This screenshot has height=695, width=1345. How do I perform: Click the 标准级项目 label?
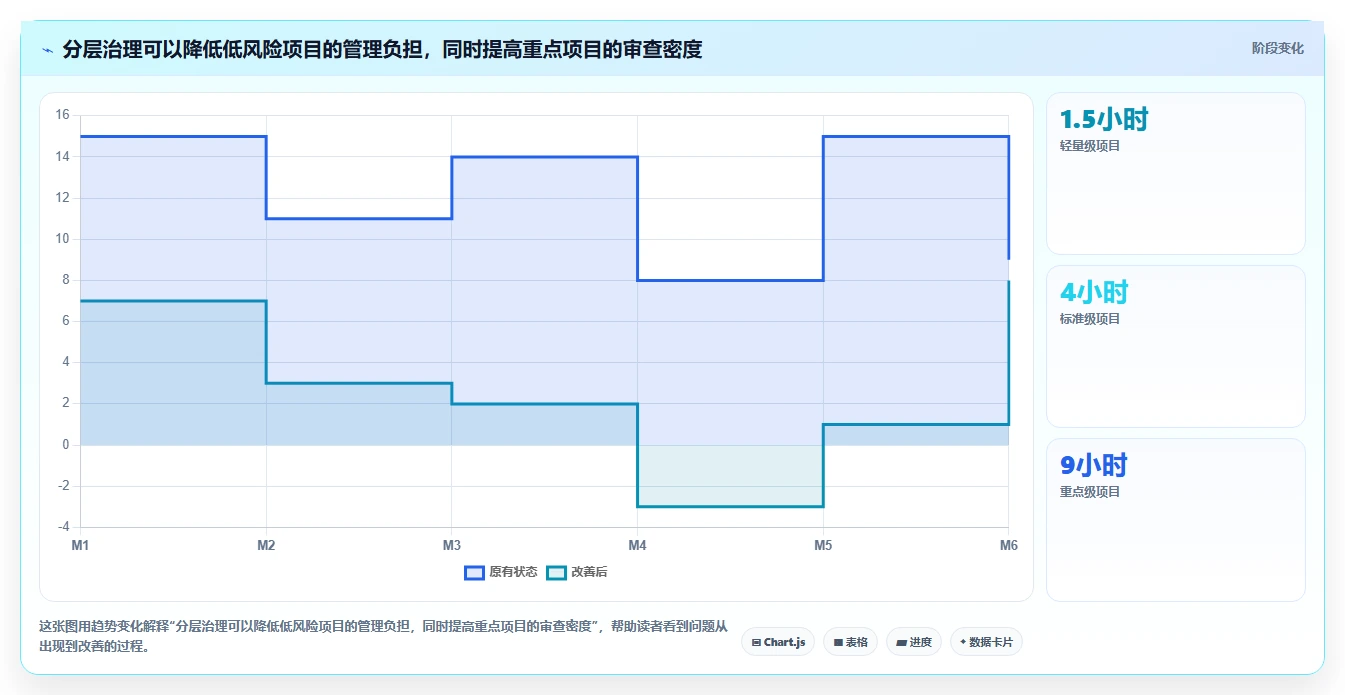pos(1090,319)
